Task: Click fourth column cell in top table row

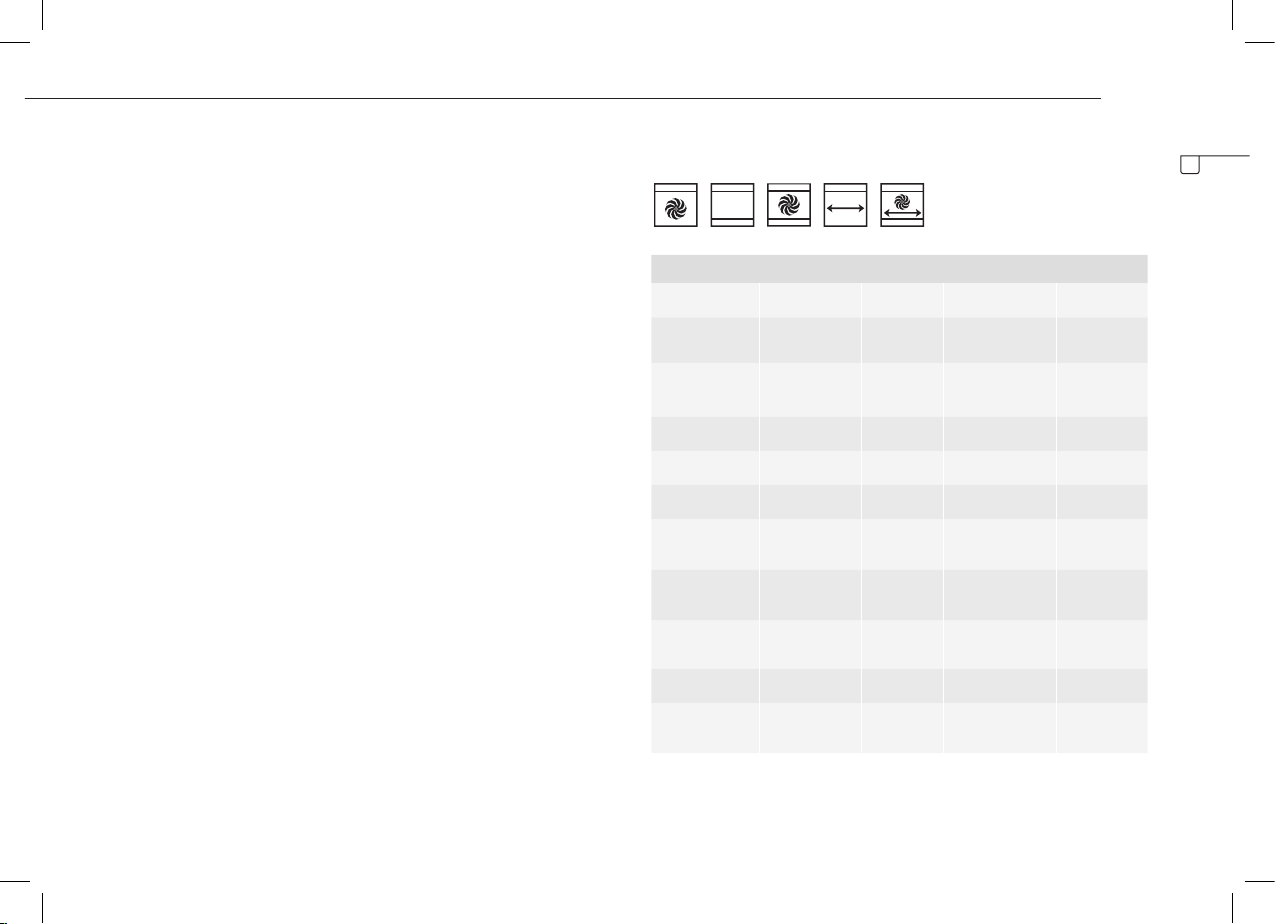Action: [x=999, y=299]
